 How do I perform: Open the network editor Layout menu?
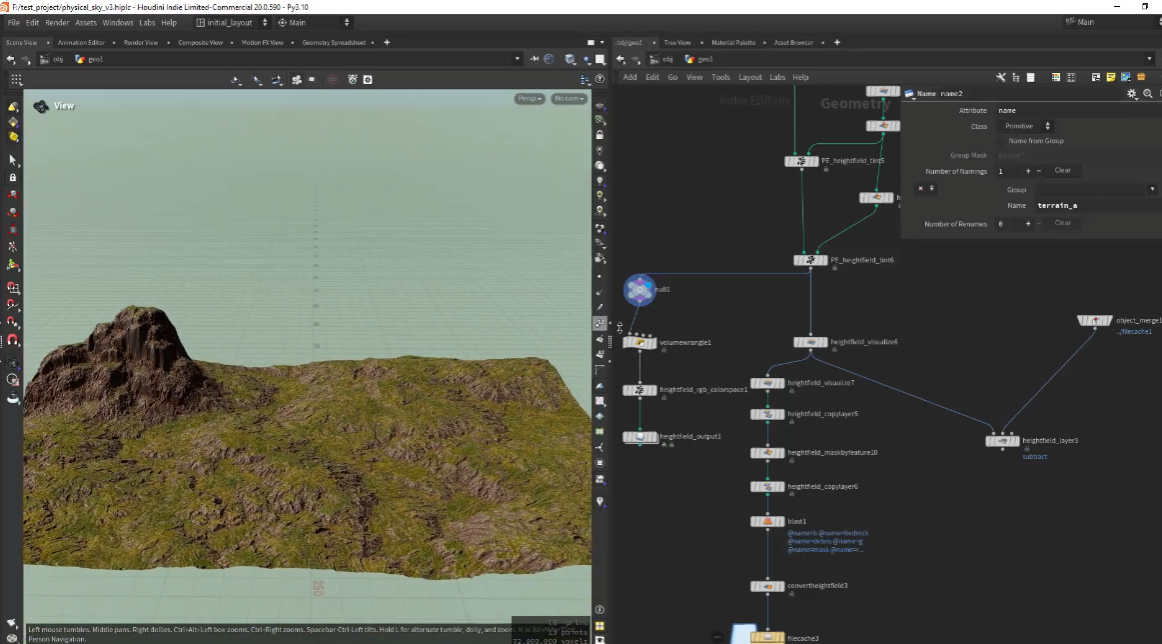pyautogui.click(x=750, y=77)
